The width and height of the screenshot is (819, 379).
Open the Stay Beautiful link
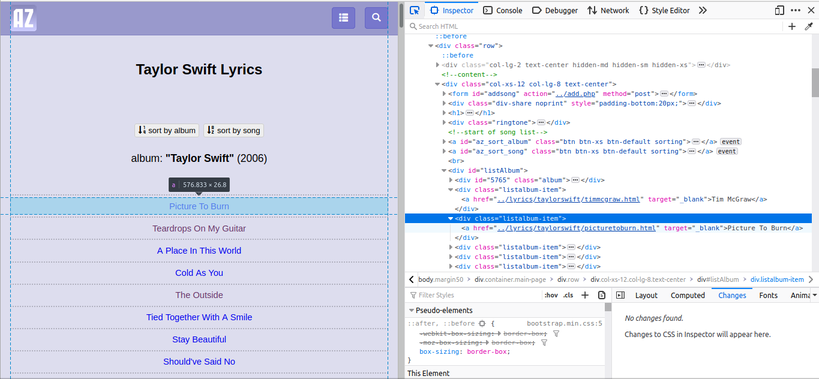[199, 339]
